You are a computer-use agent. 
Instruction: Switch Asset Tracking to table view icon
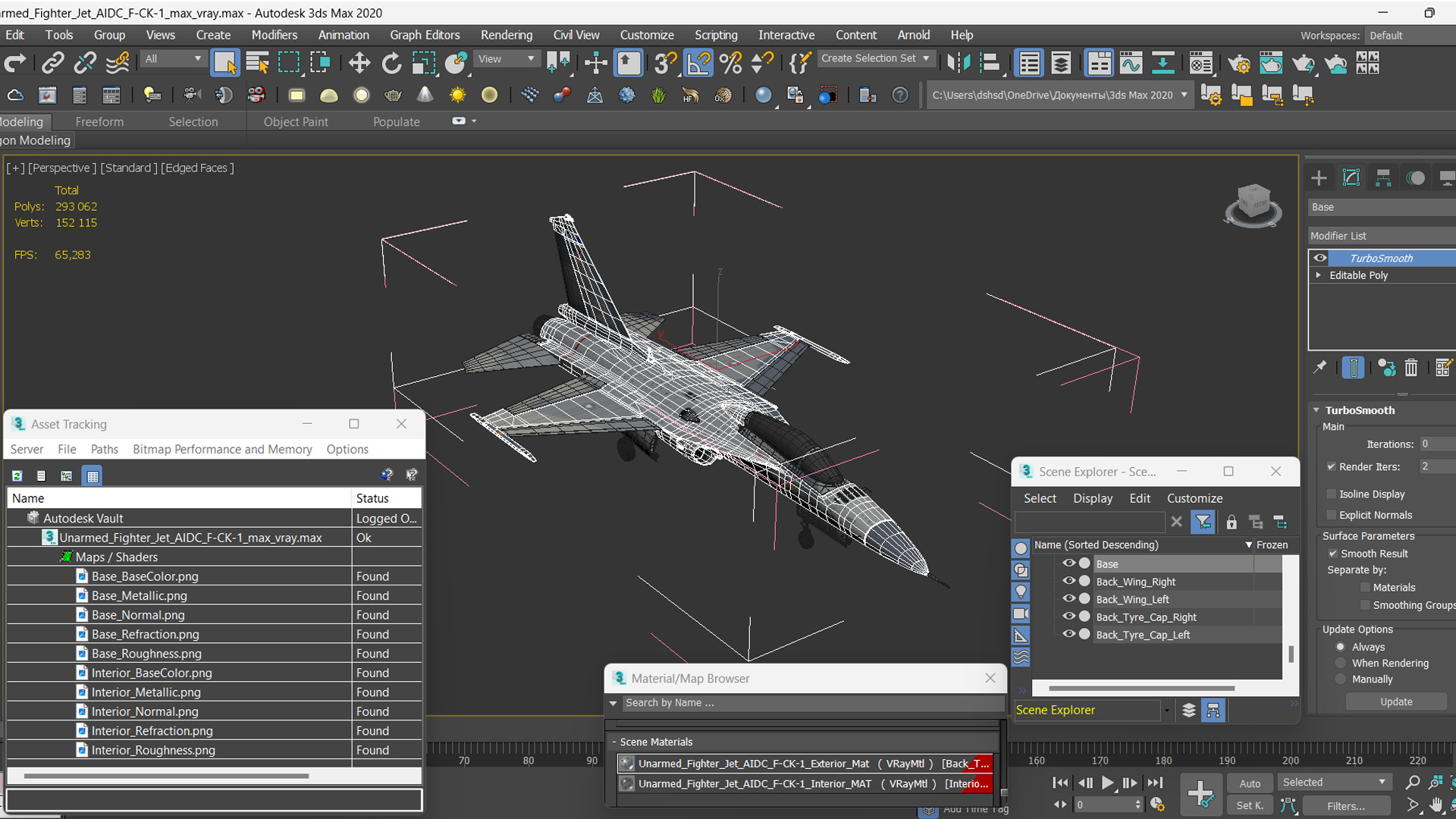[x=93, y=475]
